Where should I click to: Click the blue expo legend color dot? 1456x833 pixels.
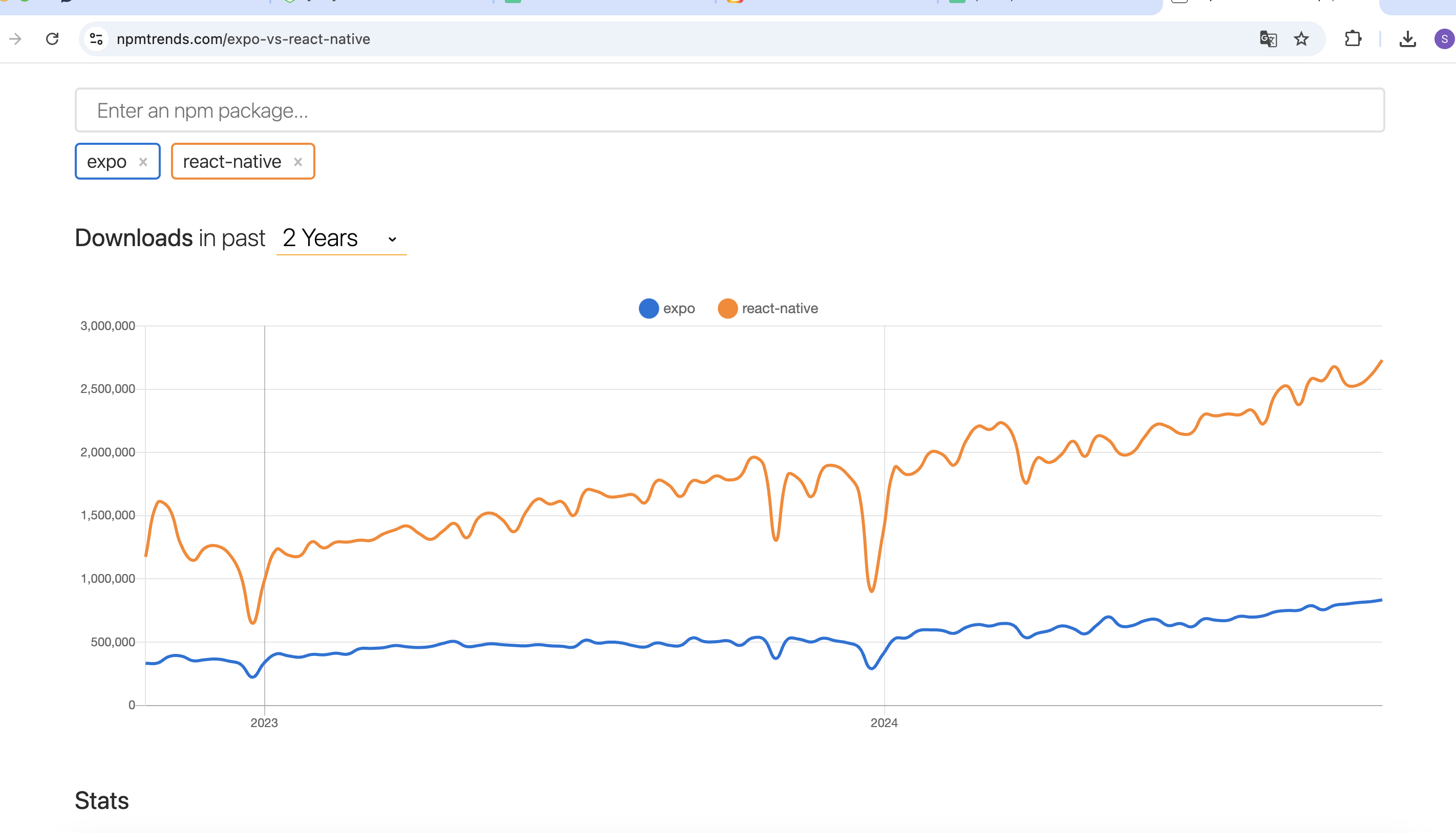[x=649, y=309]
